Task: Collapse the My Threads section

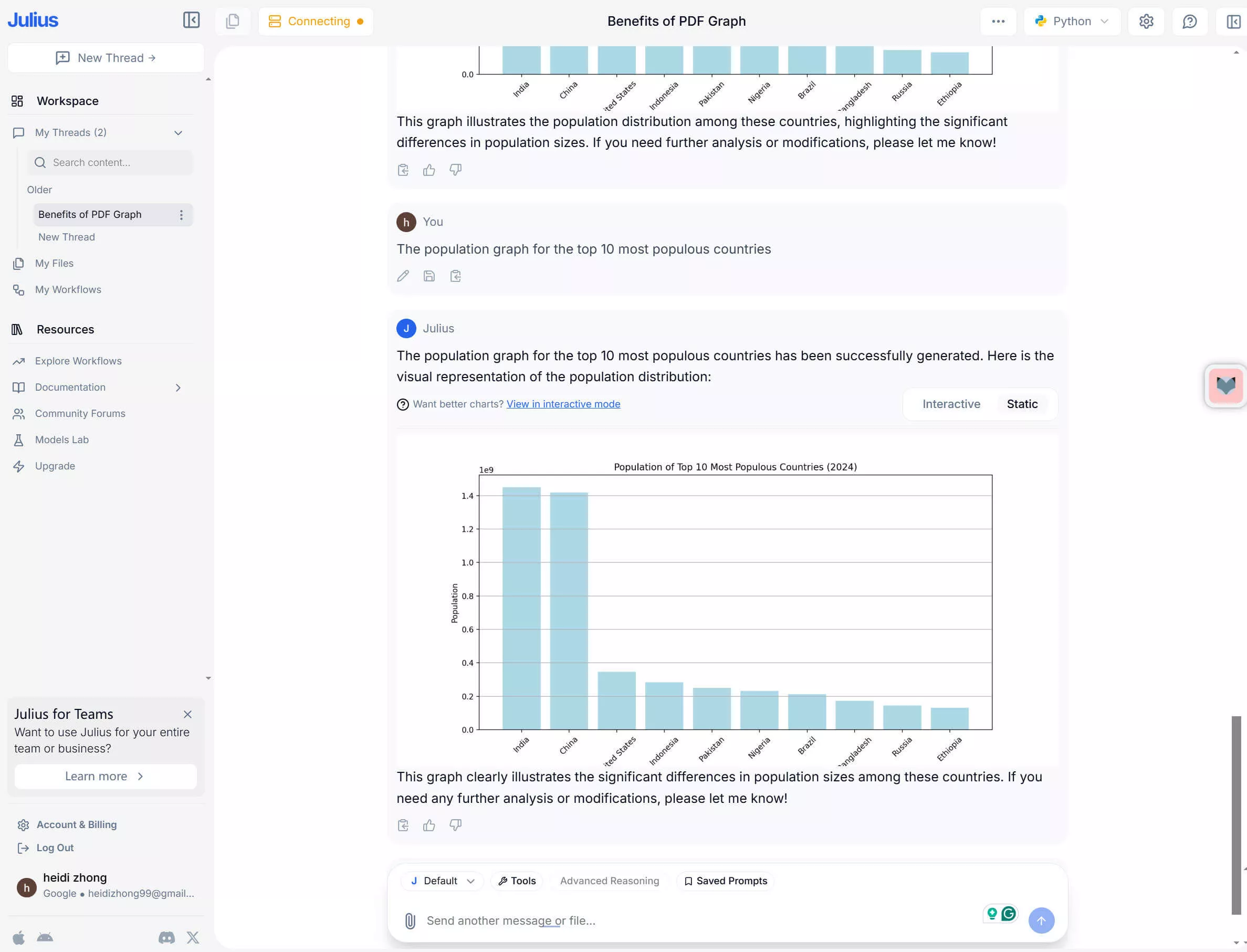Action: (x=178, y=133)
